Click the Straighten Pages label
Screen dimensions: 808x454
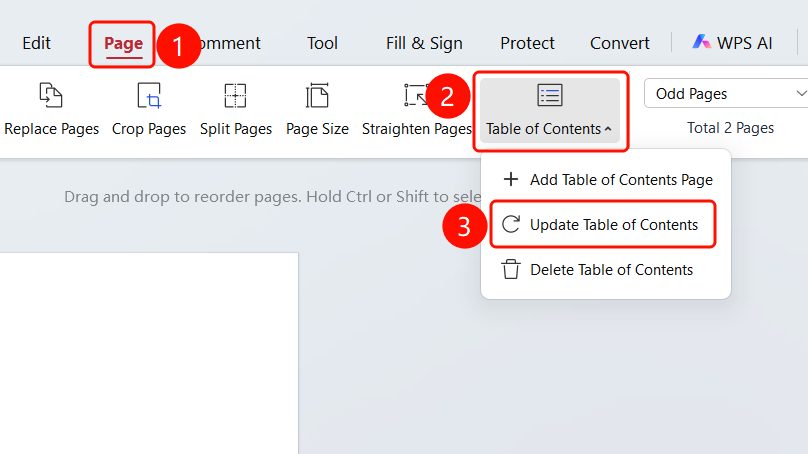click(x=417, y=129)
